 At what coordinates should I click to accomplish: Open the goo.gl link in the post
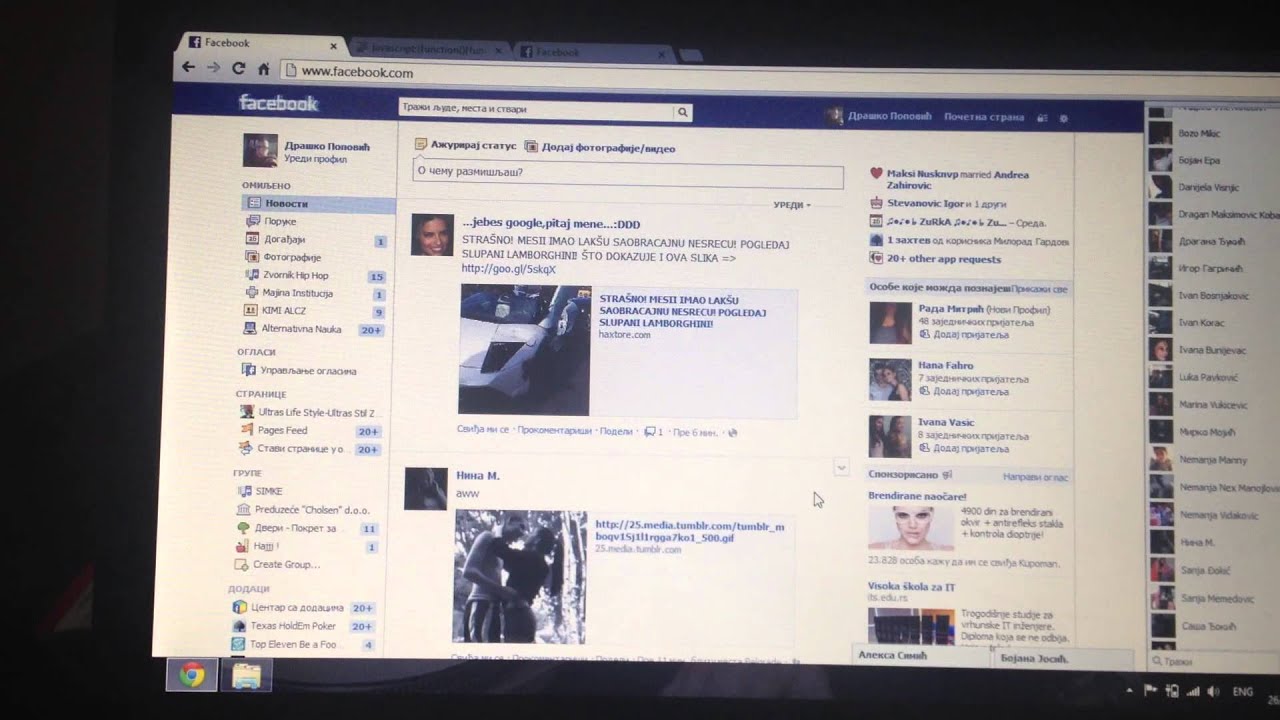click(508, 269)
